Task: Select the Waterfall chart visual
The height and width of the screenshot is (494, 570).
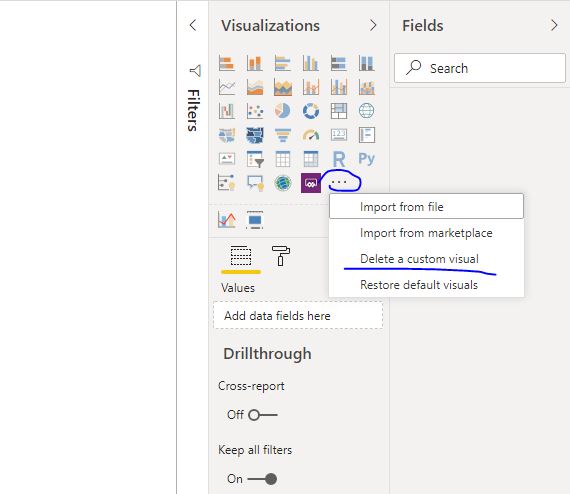Action: coord(227,111)
